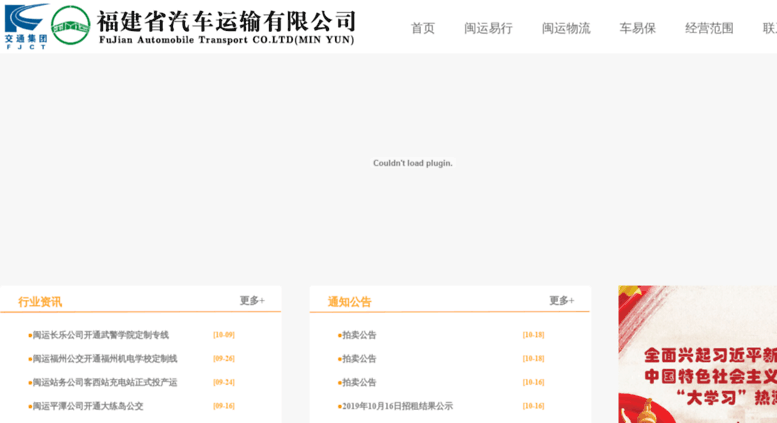
Task: Click the company name title 福建省汽车运输有限公司
Action: pyautogui.click(x=226, y=22)
